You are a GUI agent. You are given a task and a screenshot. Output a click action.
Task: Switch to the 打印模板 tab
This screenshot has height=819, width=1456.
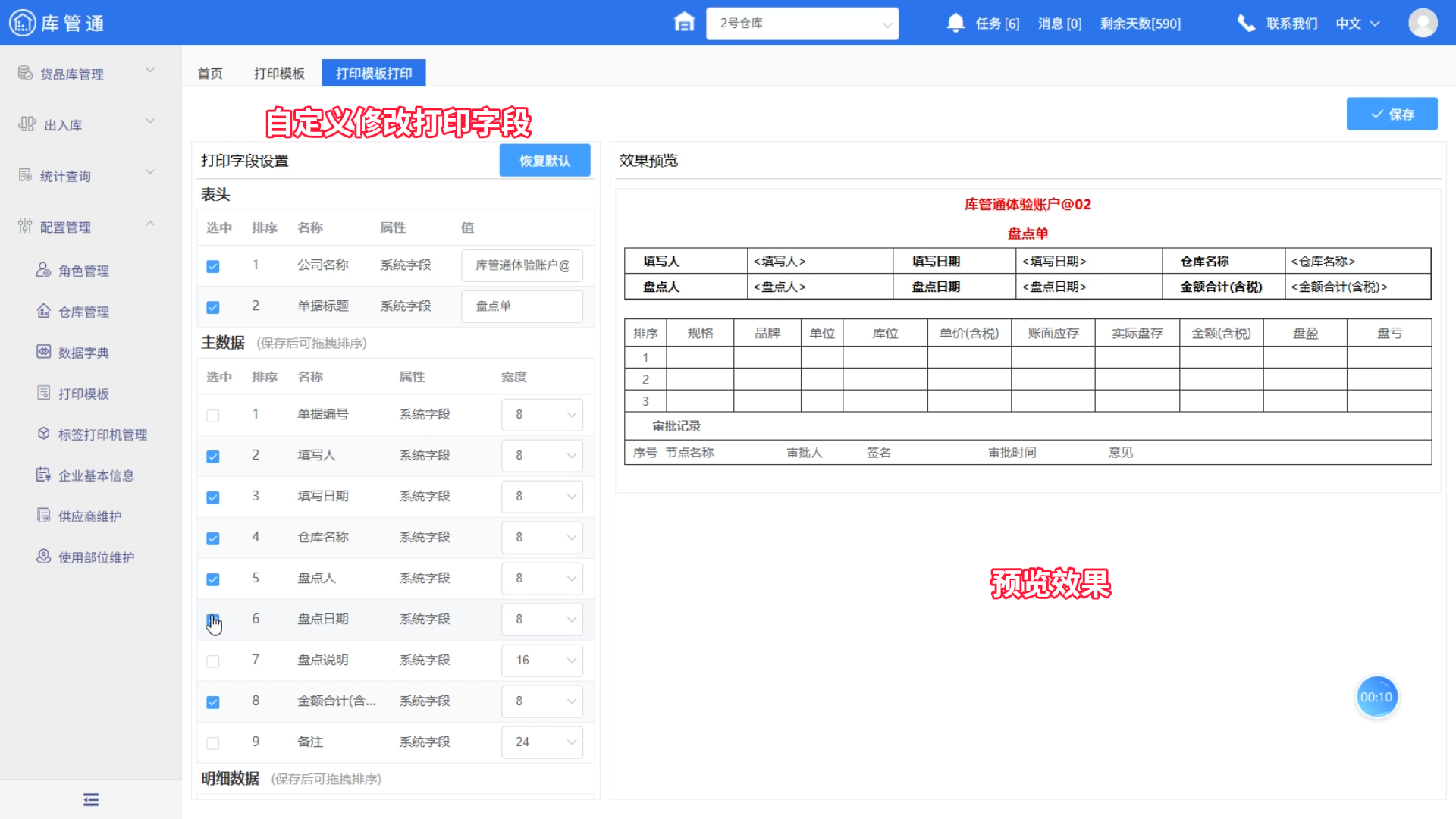[x=279, y=74]
